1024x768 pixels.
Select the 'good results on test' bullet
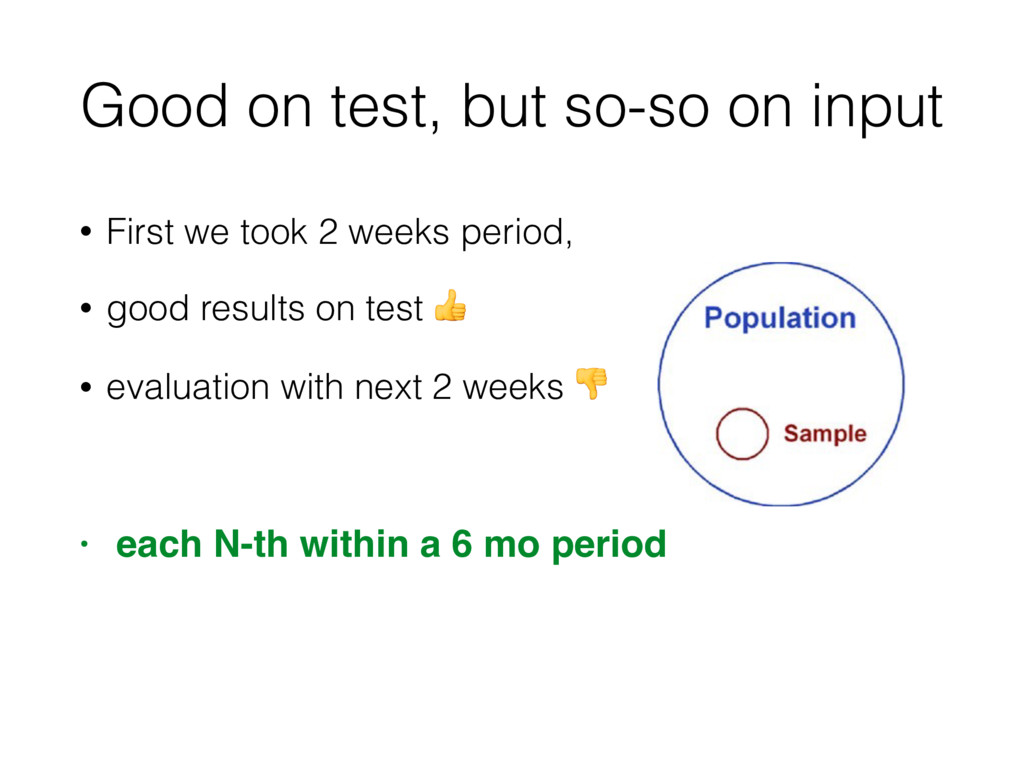[265, 309]
